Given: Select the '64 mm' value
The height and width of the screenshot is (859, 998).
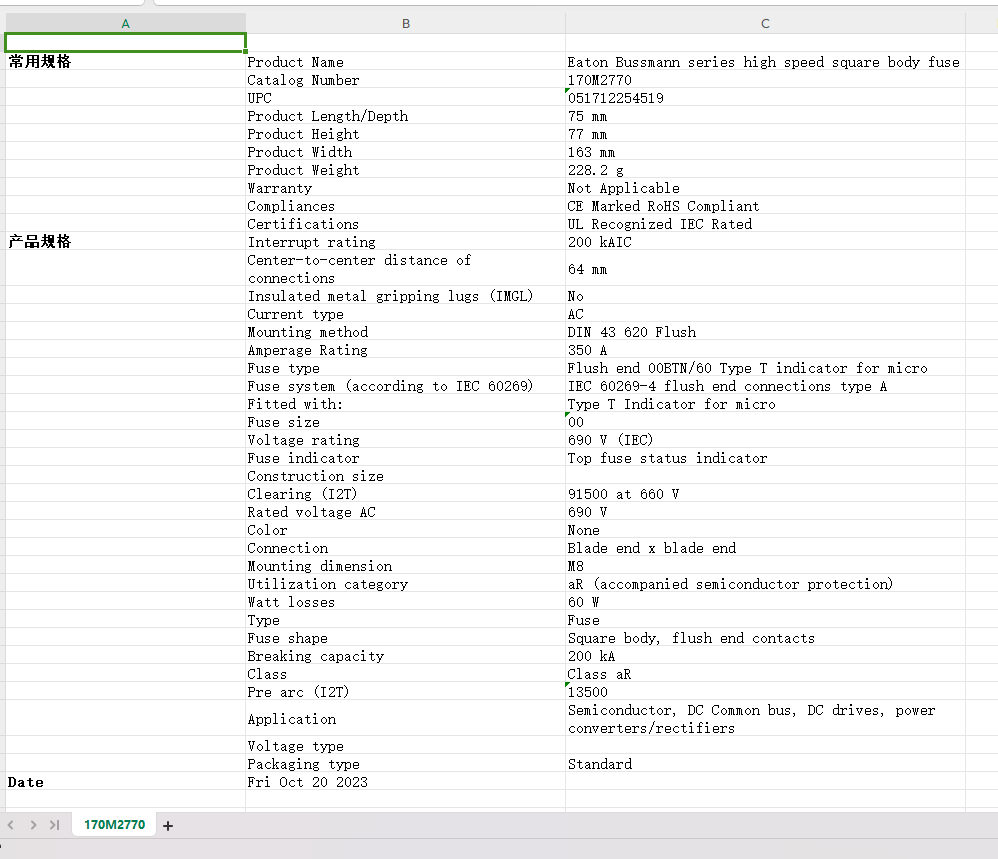Looking at the screenshot, I should (x=765, y=269).
